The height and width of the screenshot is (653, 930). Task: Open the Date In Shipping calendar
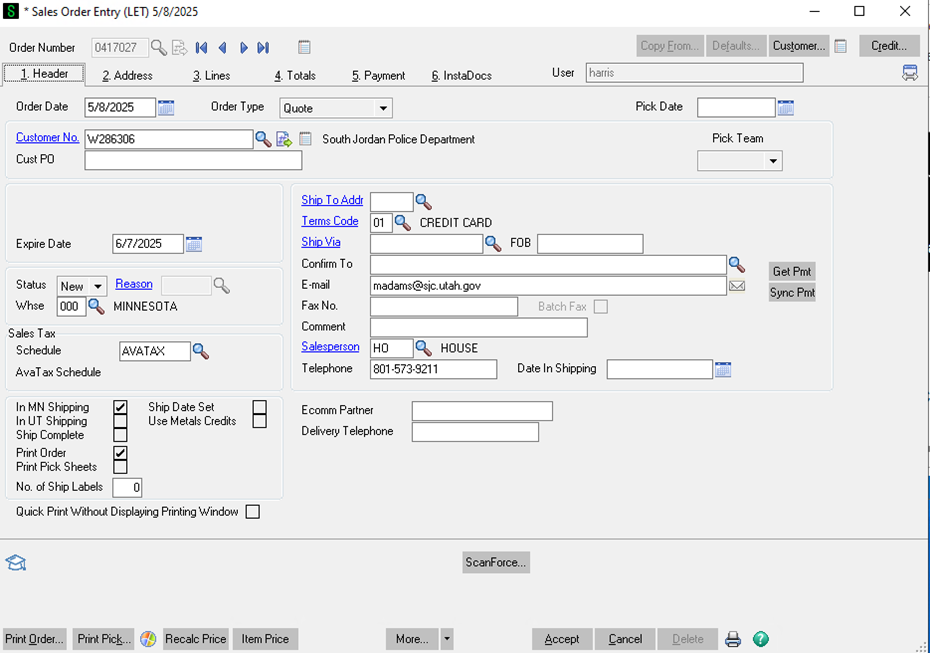pos(723,369)
